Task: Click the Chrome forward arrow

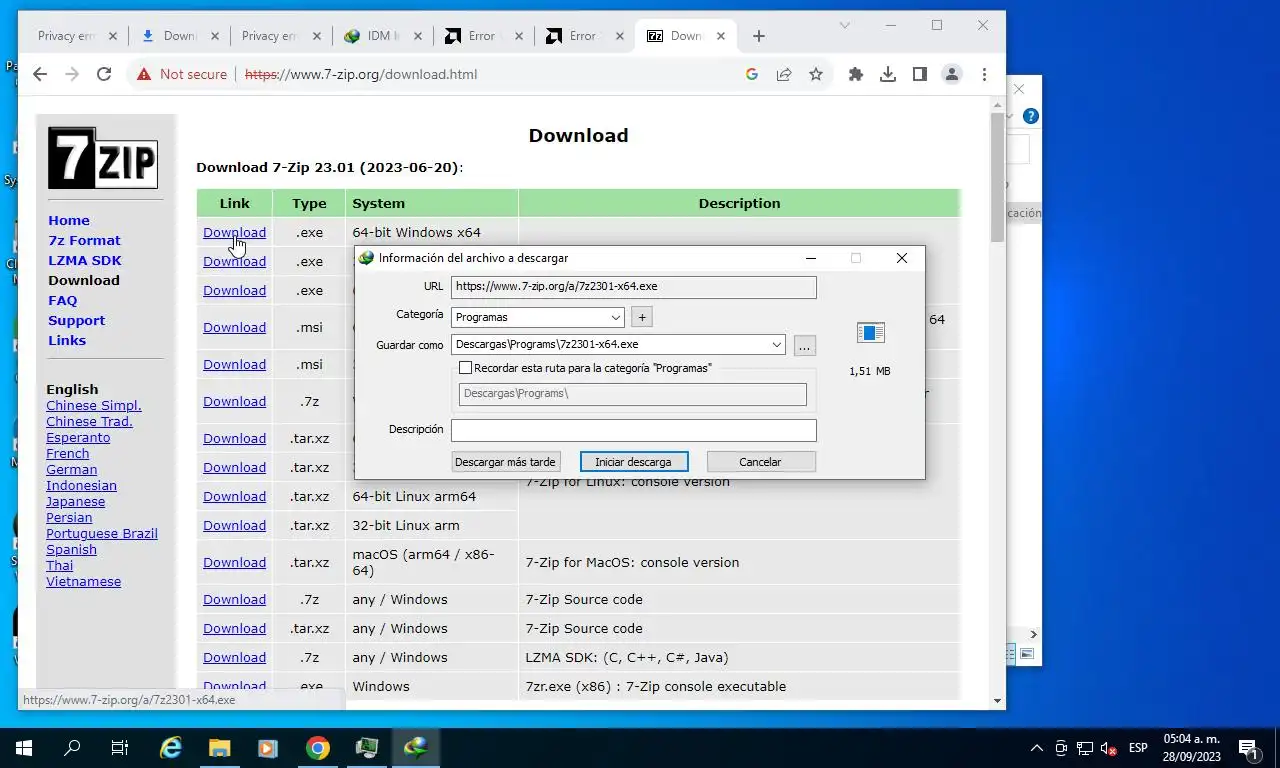Action: tap(72, 74)
